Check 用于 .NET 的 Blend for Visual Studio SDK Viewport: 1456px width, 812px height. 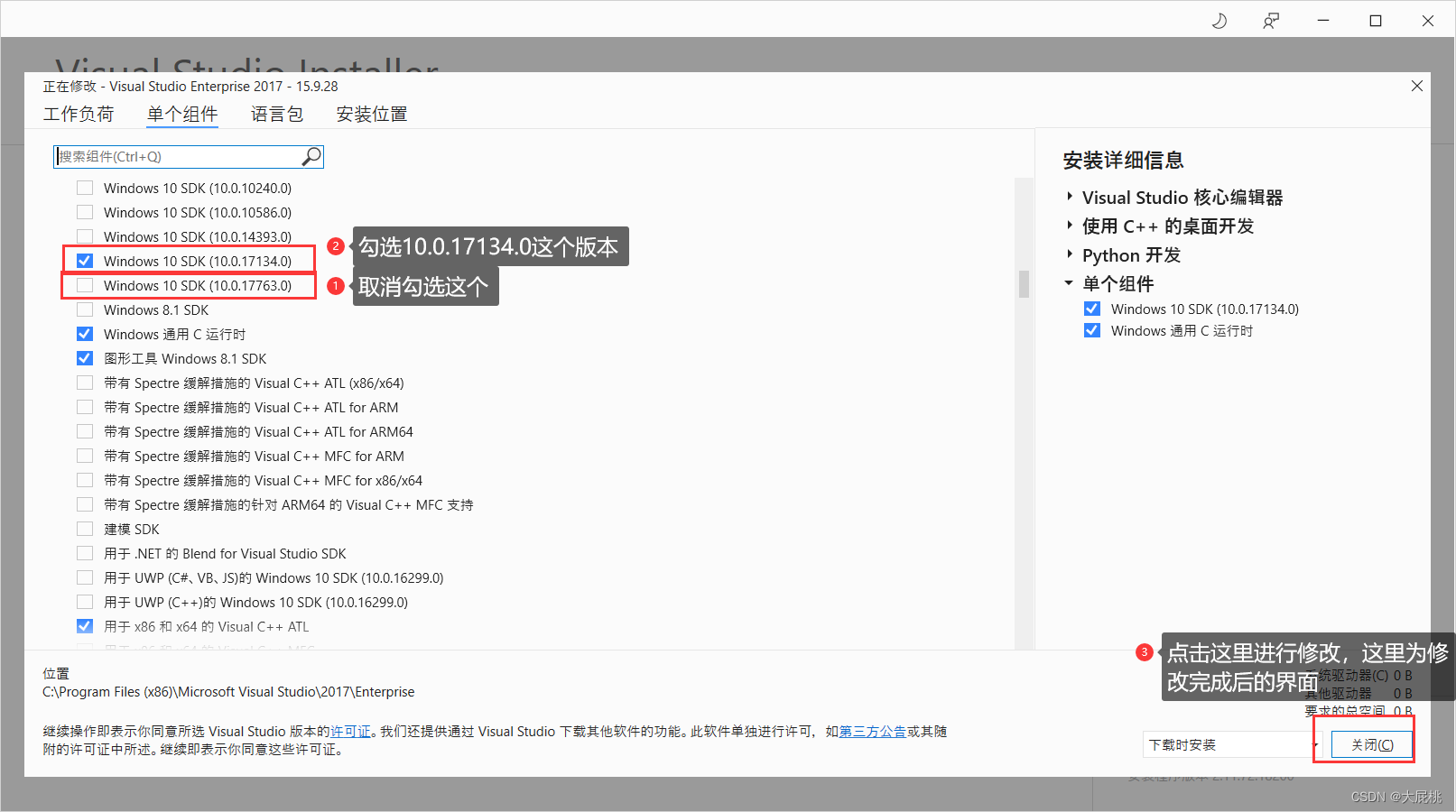point(85,553)
